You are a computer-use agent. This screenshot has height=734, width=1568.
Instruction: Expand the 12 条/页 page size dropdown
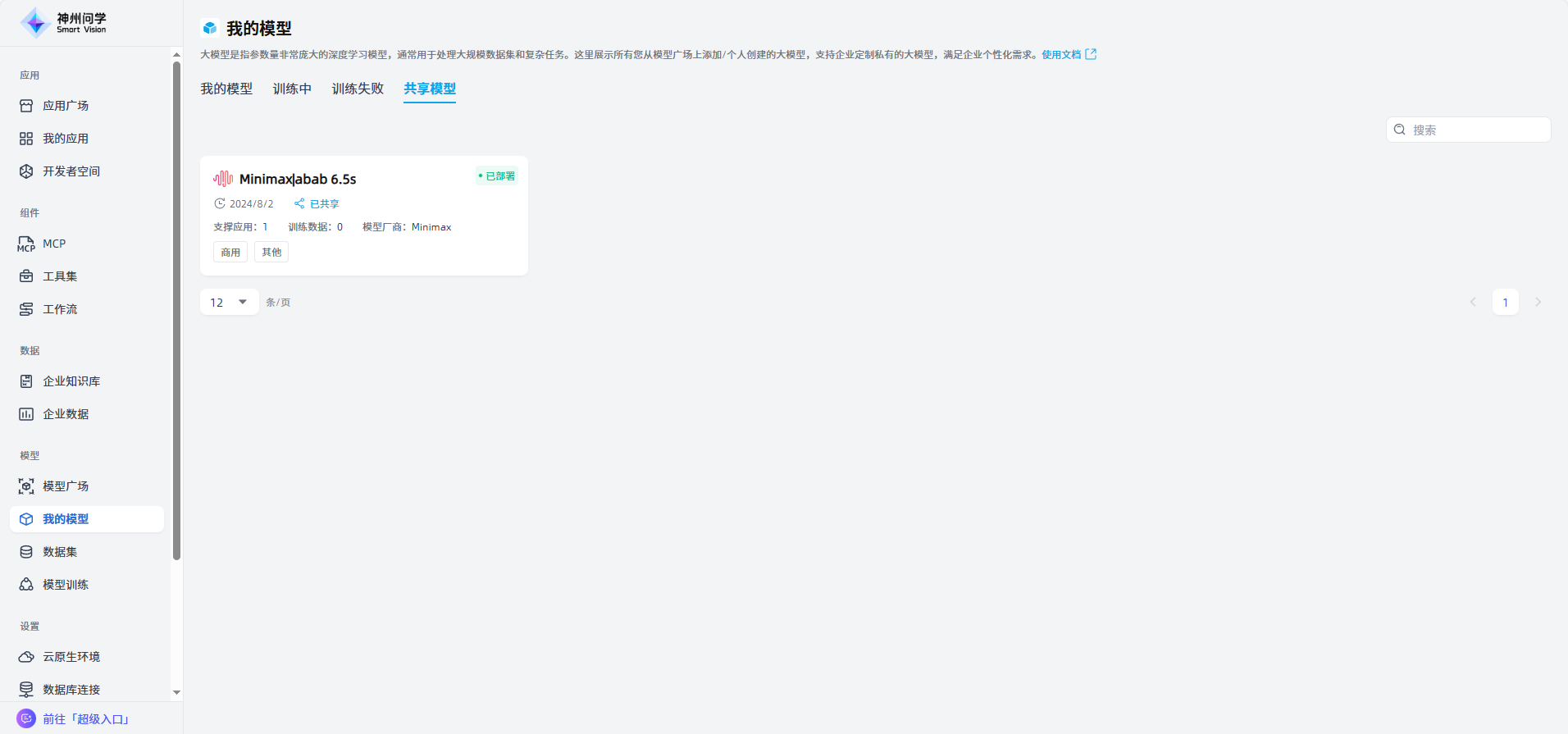coord(229,303)
